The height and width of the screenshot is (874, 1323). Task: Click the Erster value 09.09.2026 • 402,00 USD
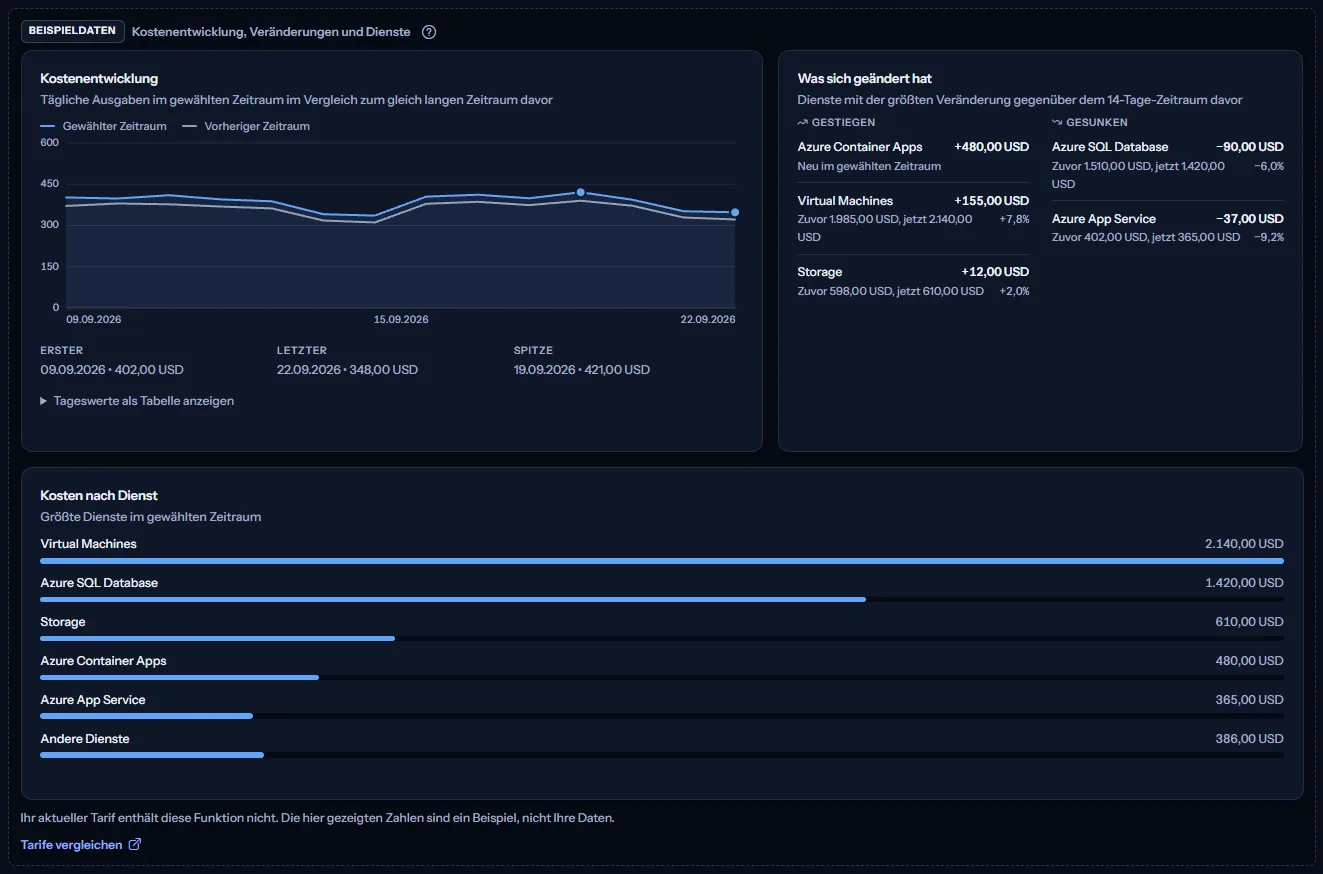click(112, 370)
